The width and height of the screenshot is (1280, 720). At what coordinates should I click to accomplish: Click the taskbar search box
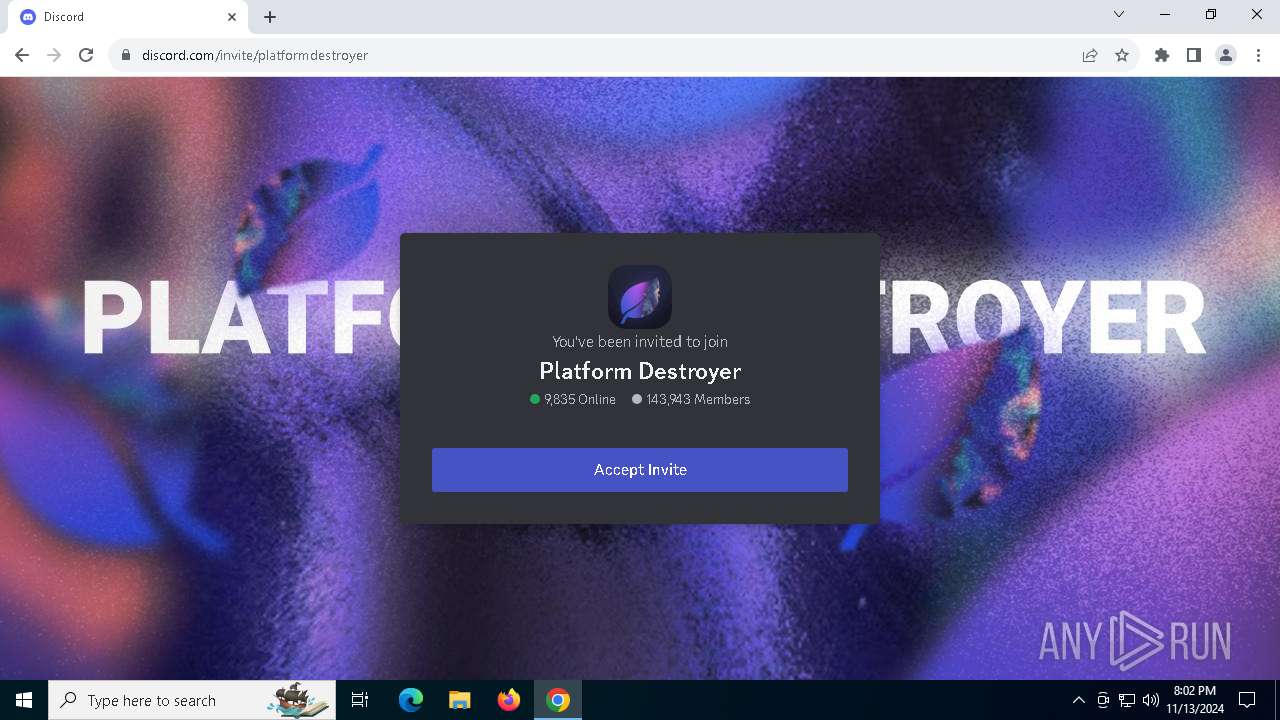[x=192, y=700]
